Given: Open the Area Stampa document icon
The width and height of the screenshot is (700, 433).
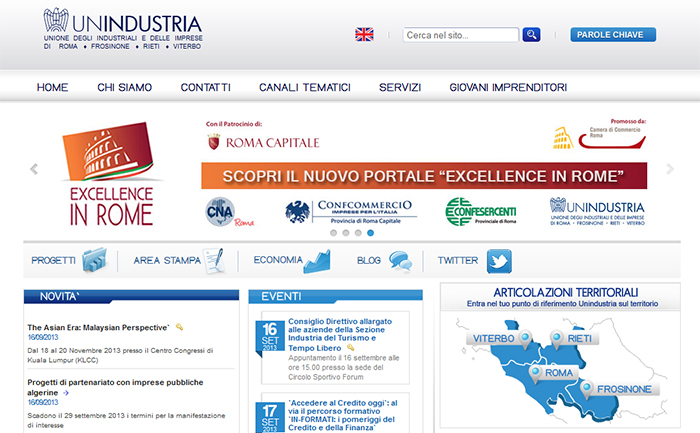Looking at the screenshot, I should 215,261.
